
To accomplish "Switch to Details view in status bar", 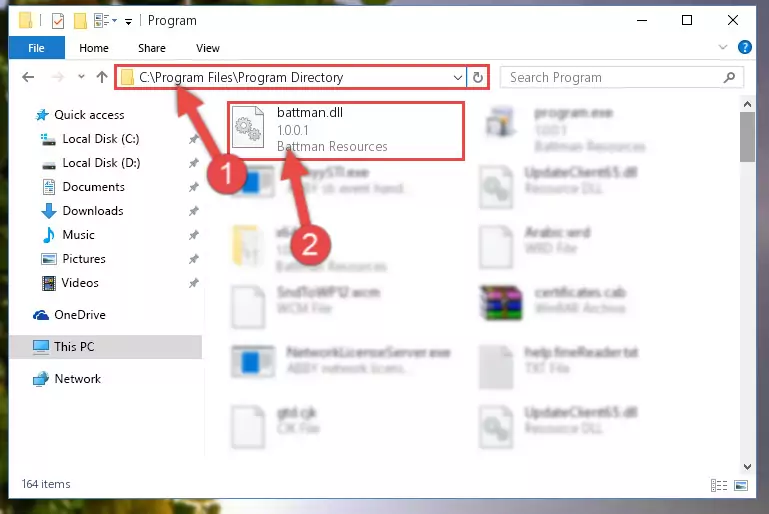I will [x=718, y=486].
